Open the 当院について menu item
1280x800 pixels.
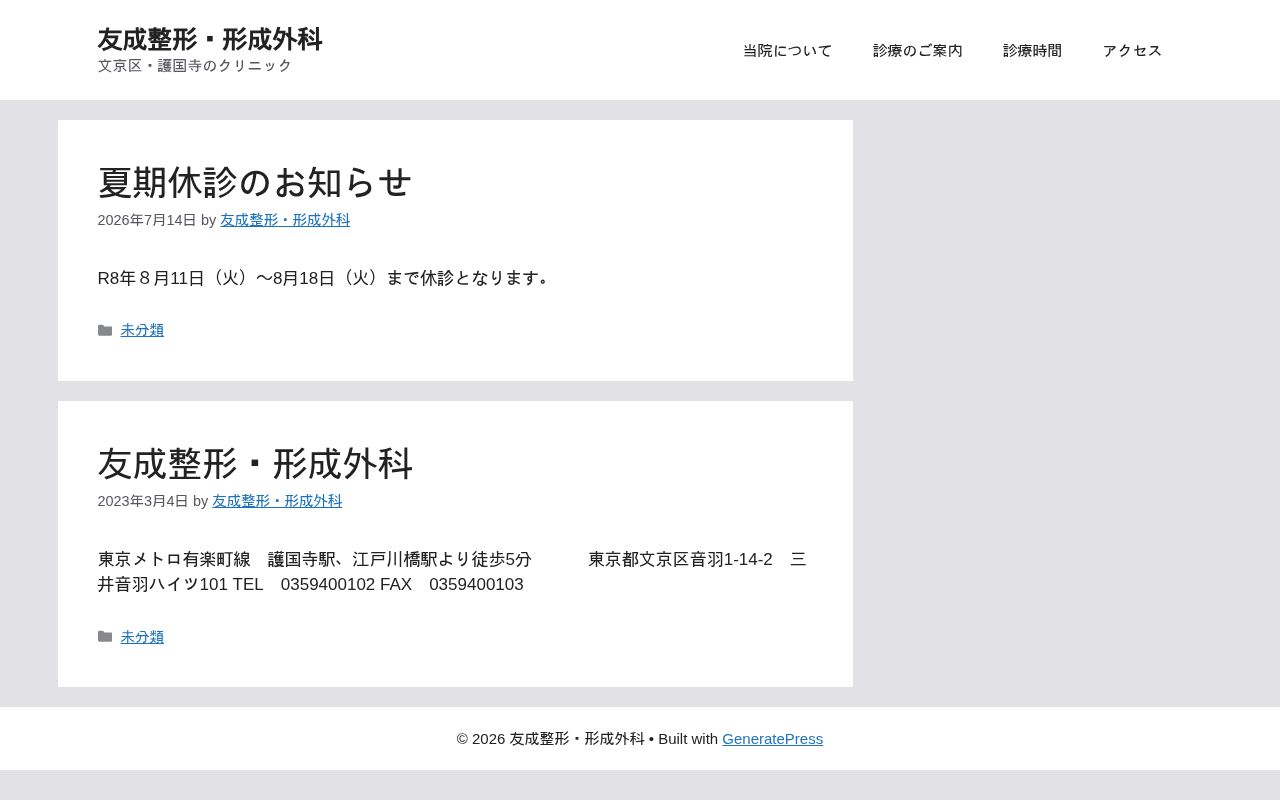tap(787, 50)
